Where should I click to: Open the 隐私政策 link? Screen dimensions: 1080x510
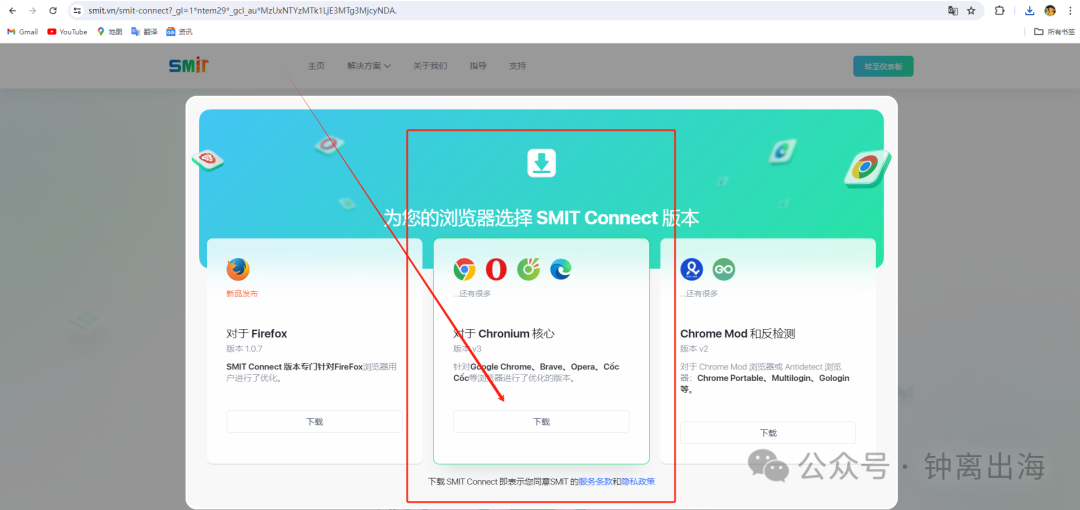point(638,482)
